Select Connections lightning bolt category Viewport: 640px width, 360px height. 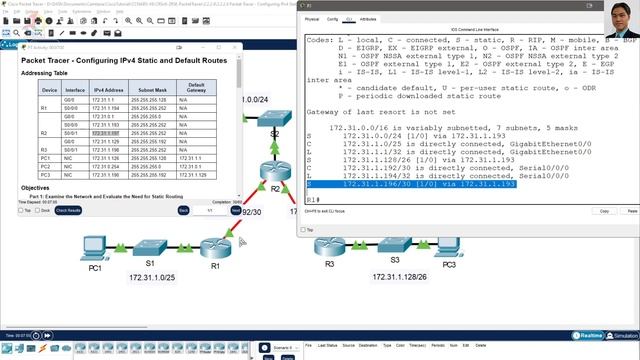[x=42, y=349]
